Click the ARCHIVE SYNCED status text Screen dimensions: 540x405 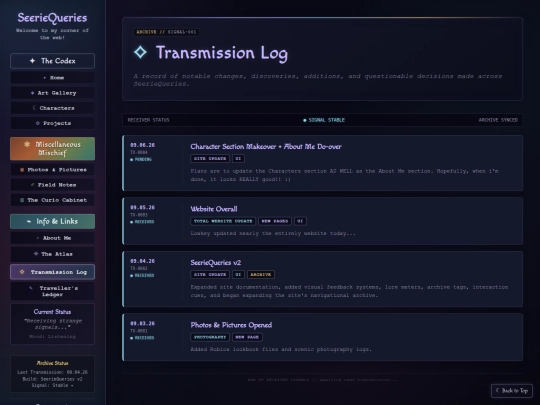[498, 120]
